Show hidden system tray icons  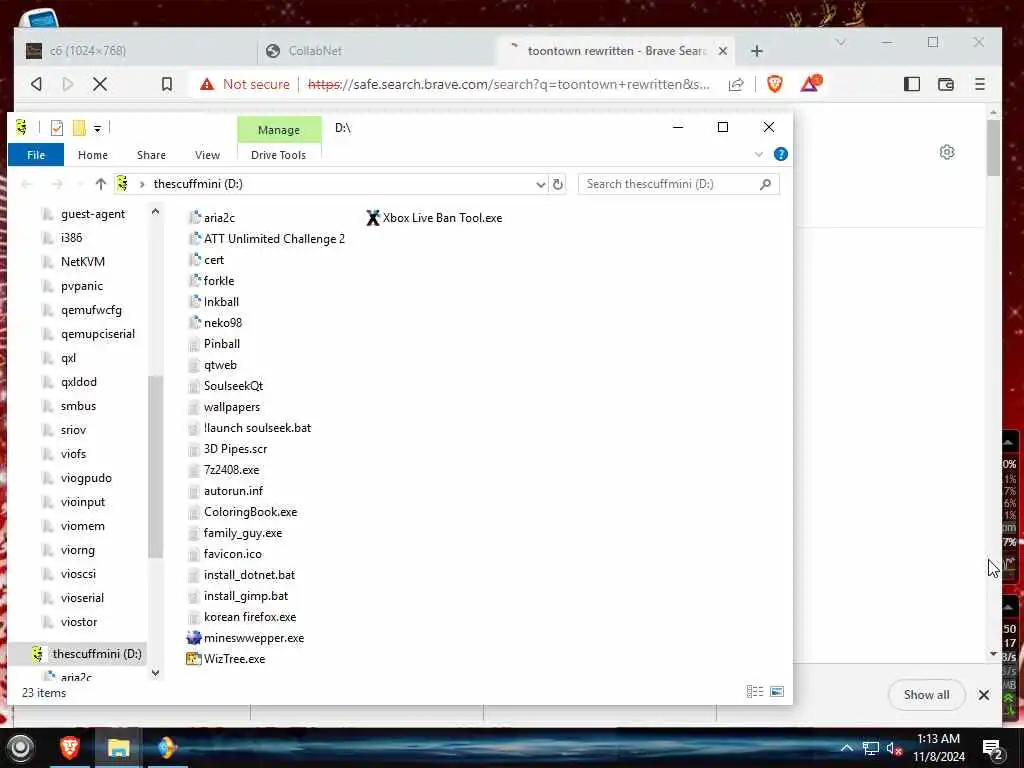[846, 748]
